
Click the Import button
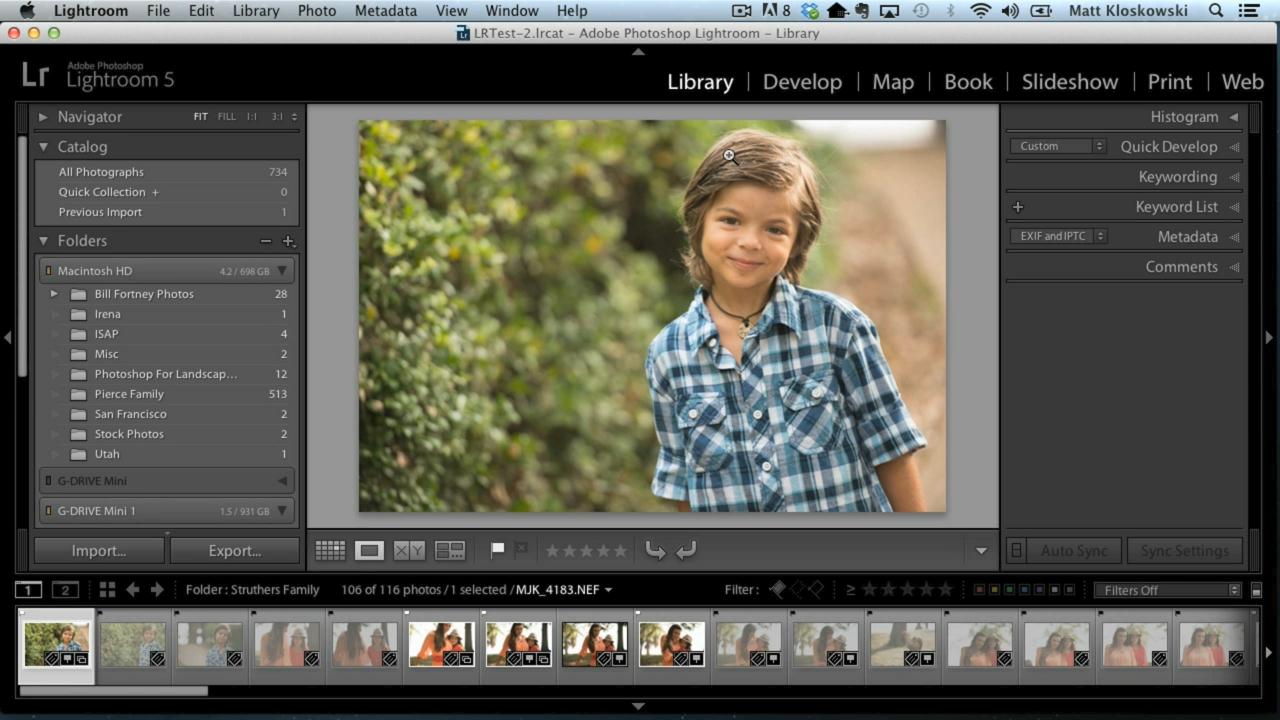pos(99,551)
